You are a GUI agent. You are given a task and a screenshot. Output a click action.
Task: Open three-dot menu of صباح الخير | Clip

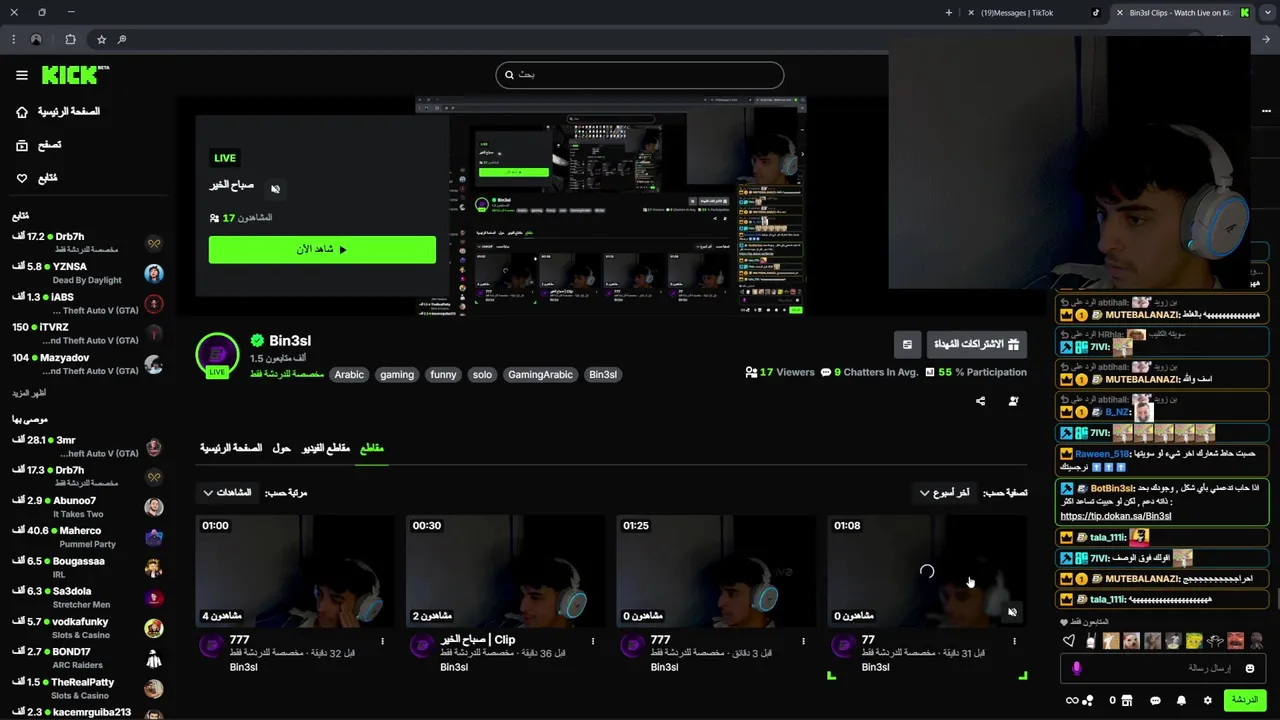(593, 641)
